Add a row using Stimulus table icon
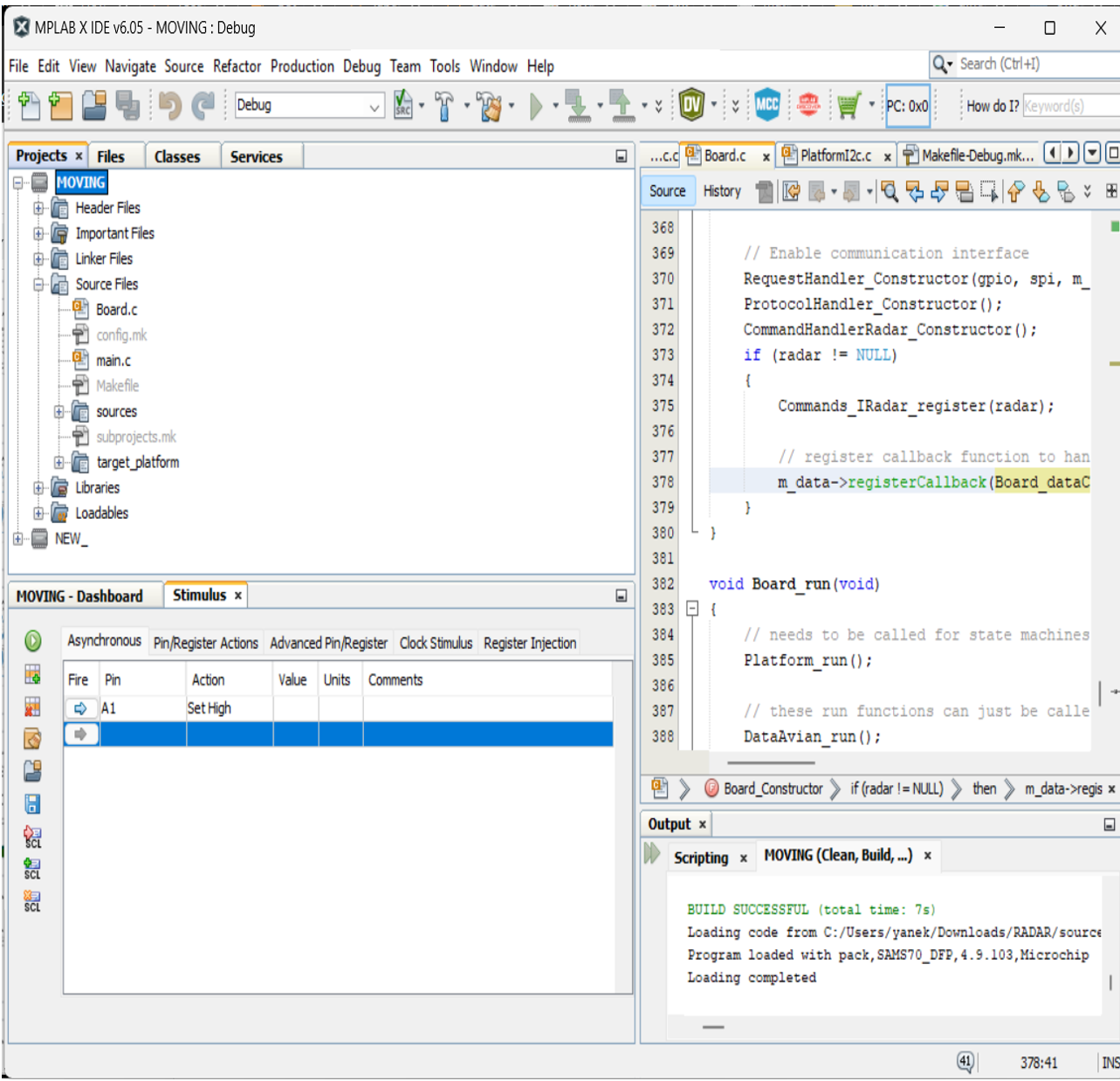This screenshot has width=1120, height=1081. [x=33, y=674]
